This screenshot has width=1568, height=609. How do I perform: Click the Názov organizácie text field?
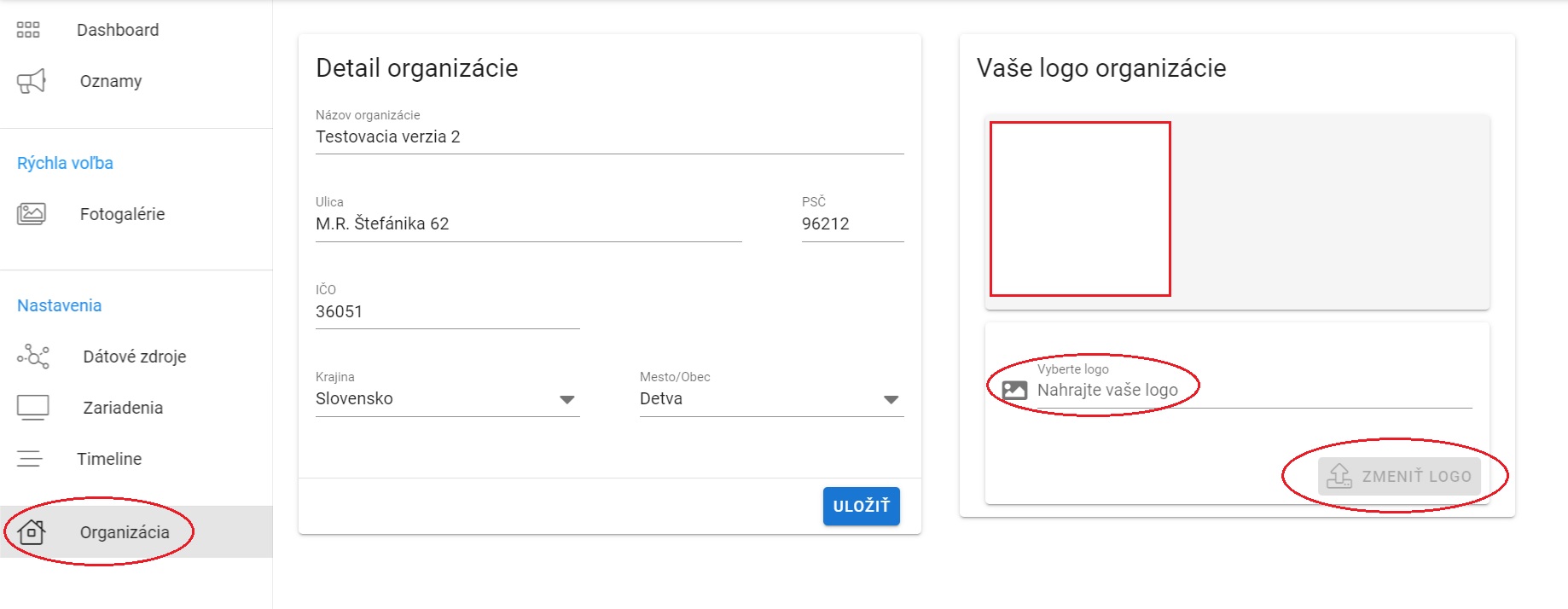point(609,137)
